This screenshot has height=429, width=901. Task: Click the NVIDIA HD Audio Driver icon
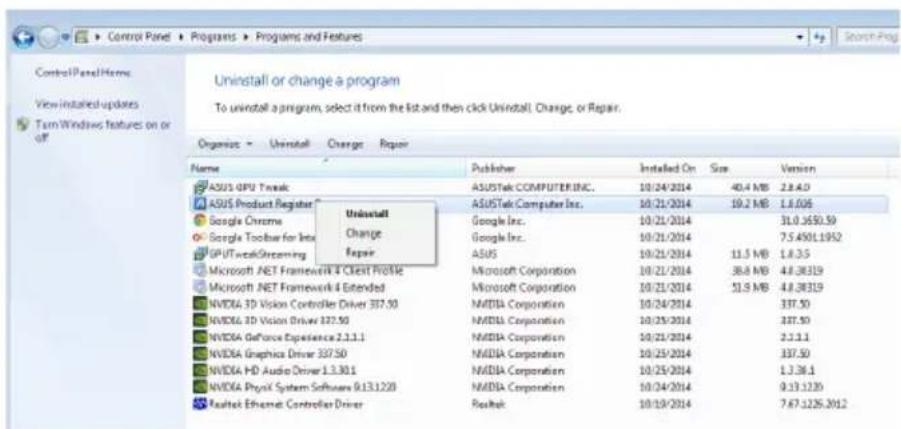coord(200,371)
